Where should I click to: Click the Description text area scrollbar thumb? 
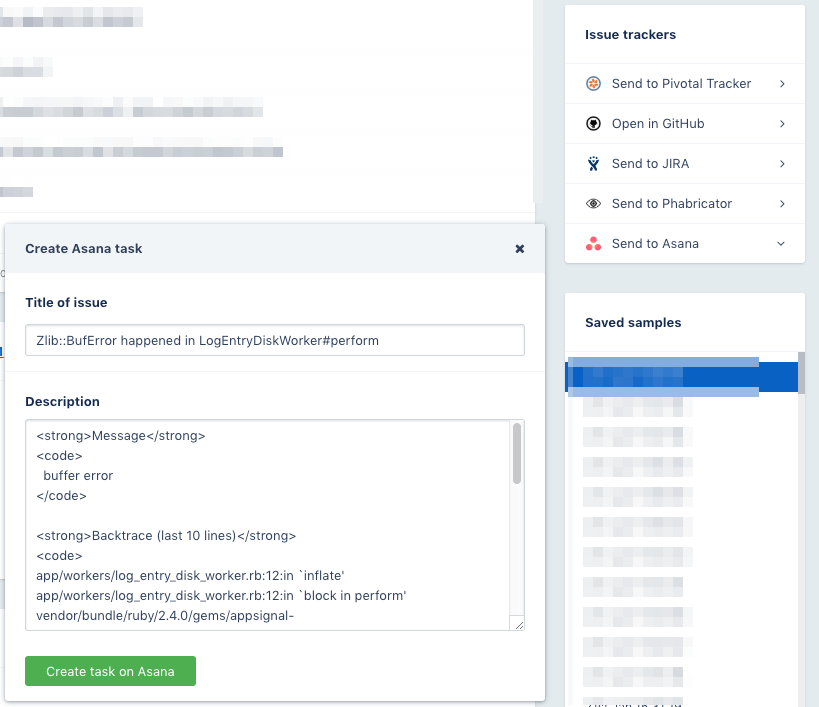[x=517, y=453]
